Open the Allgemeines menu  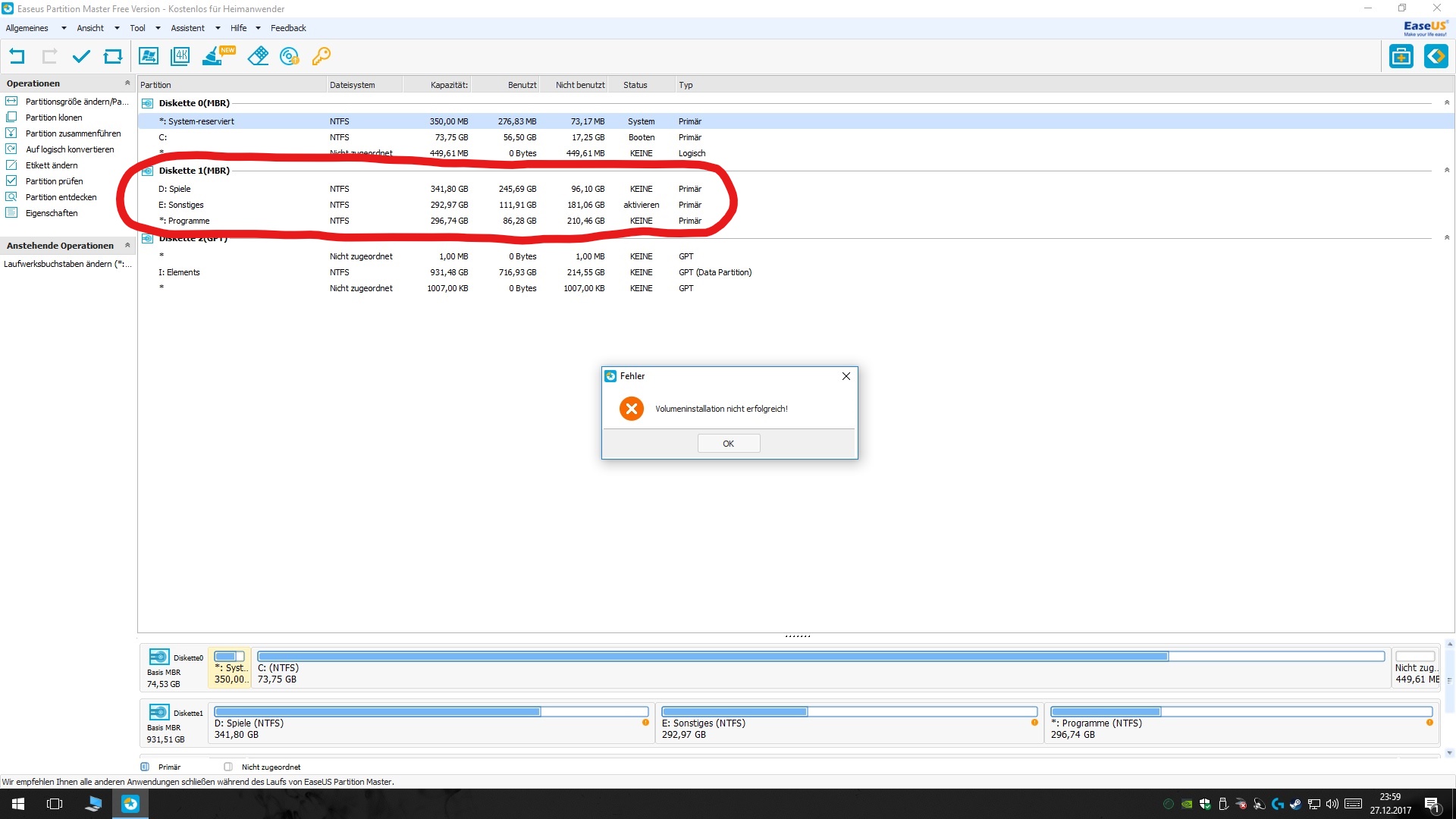(x=27, y=28)
